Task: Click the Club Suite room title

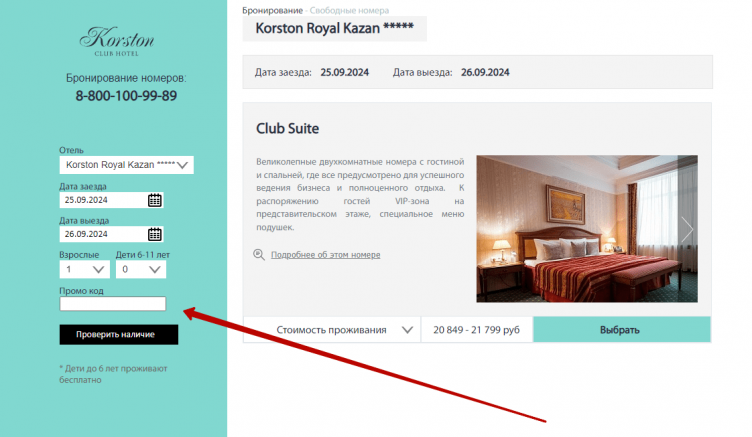Action: tap(287, 129)
